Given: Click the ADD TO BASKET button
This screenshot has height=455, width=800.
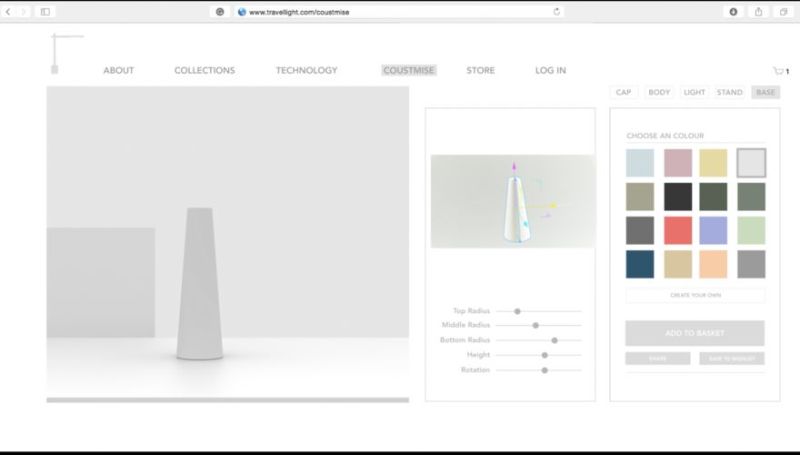Looking at the screenshot, I should [x=695, y=333].
